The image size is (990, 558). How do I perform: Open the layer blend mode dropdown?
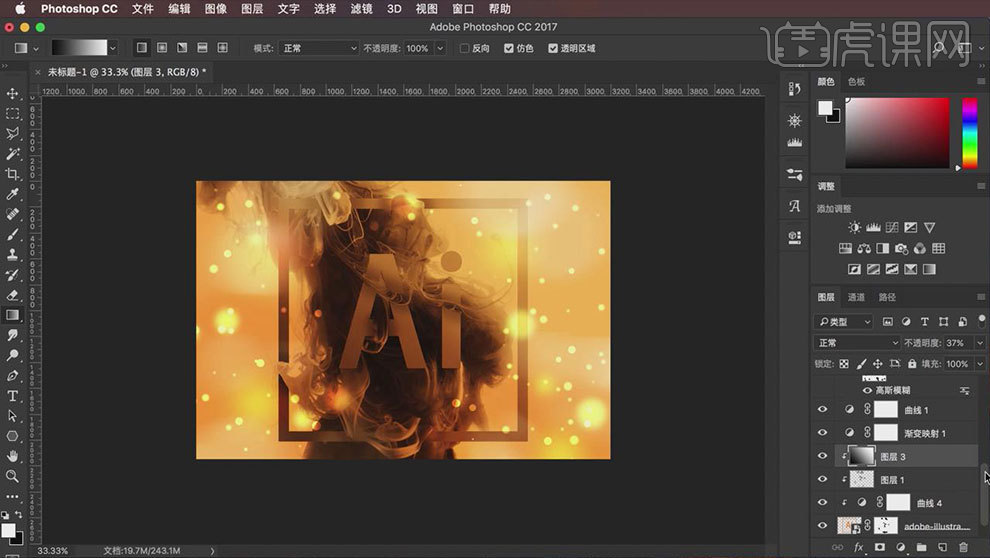click(858, 343)
